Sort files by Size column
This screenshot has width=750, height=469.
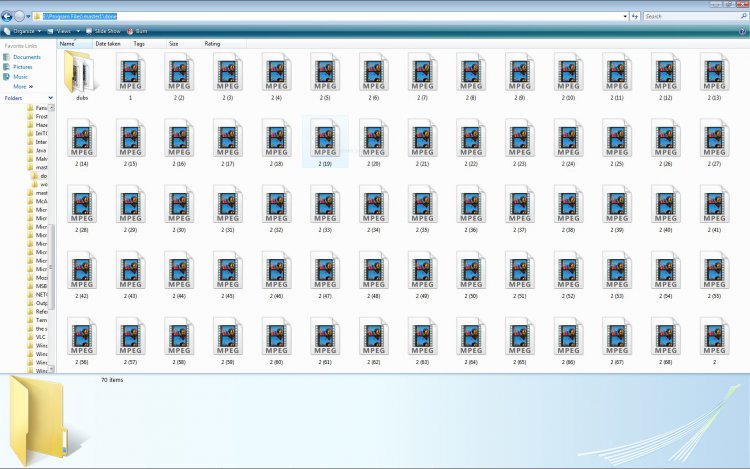pos(184,44)
